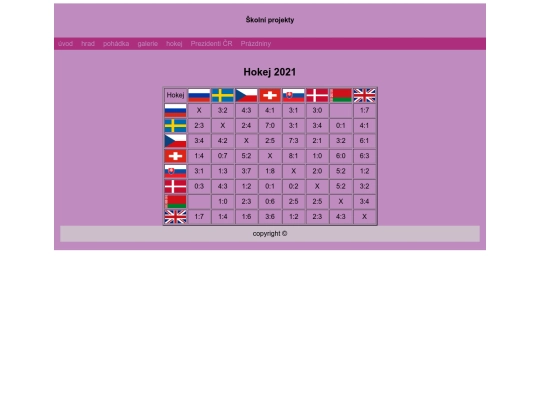This screenshot has height=405, width=540.
Task: Select the Slovakia flag in the first column
Action: point(175,171)
